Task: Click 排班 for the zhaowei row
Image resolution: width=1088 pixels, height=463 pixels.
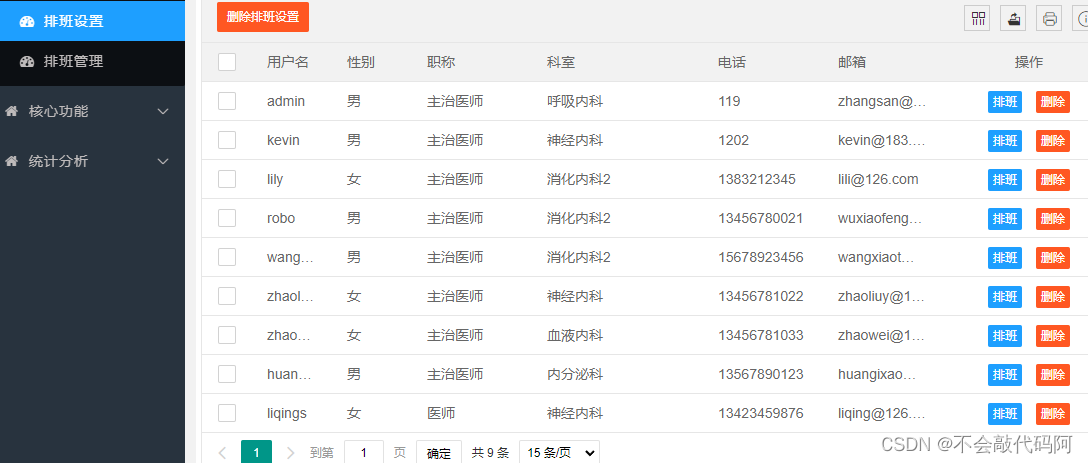Action: coord(1005,336)
